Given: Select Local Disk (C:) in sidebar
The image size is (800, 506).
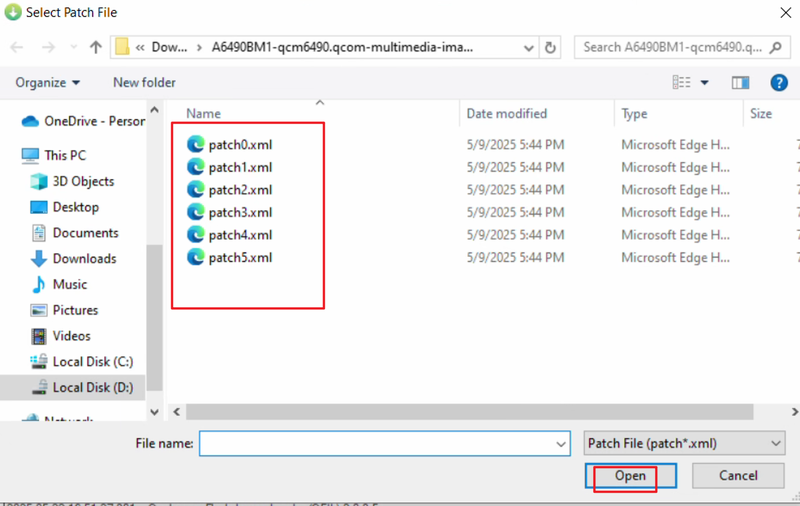Looking at the screenshot, I should click(x=82, y=362).
